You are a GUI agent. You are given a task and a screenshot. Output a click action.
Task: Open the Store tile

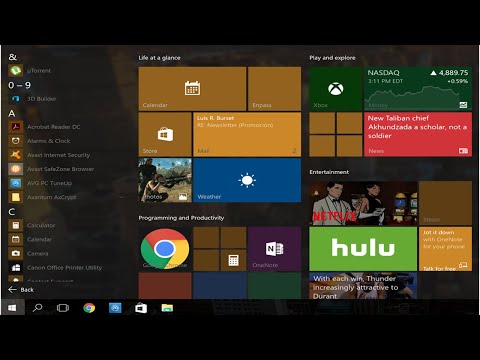click(x=165, y=134)
